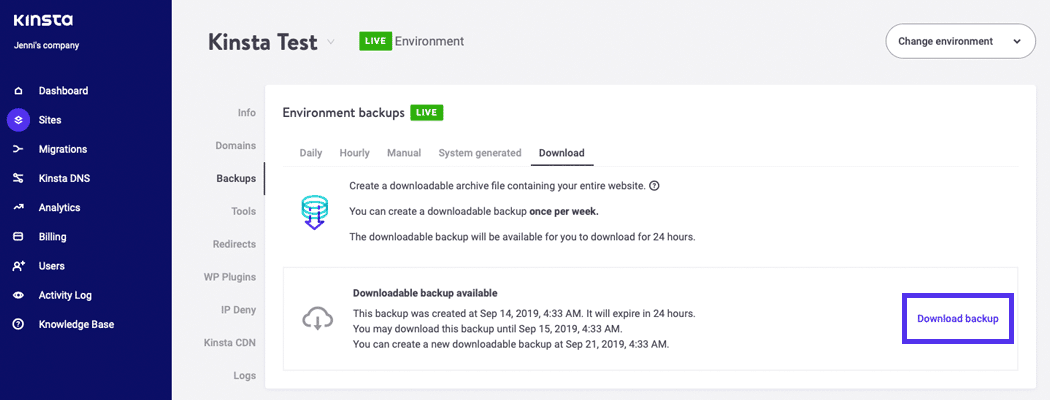This screenshot has width=1050, height=400.
Task: Expand the Kinsta Test site switcher chevron
Action: coord(332,42)
